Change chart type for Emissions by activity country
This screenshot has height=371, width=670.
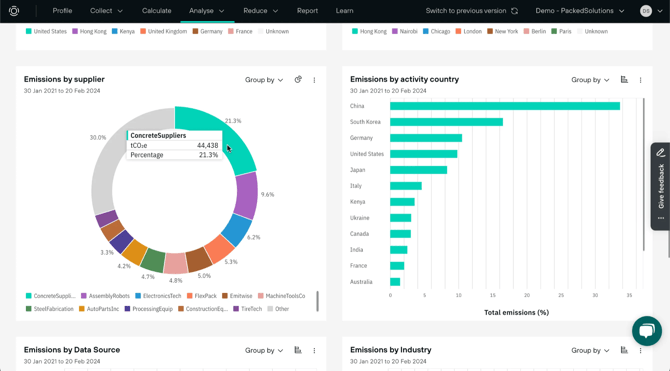pos(624,80)
